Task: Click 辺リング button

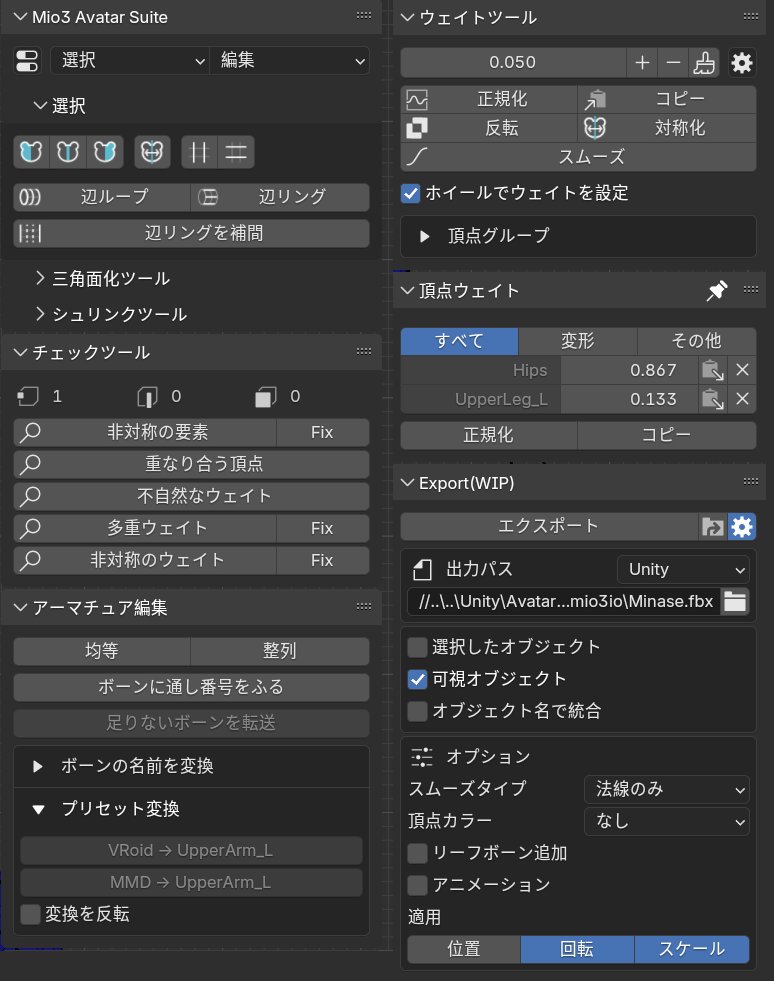Action: pyautogui.click(x=280, y=197)
